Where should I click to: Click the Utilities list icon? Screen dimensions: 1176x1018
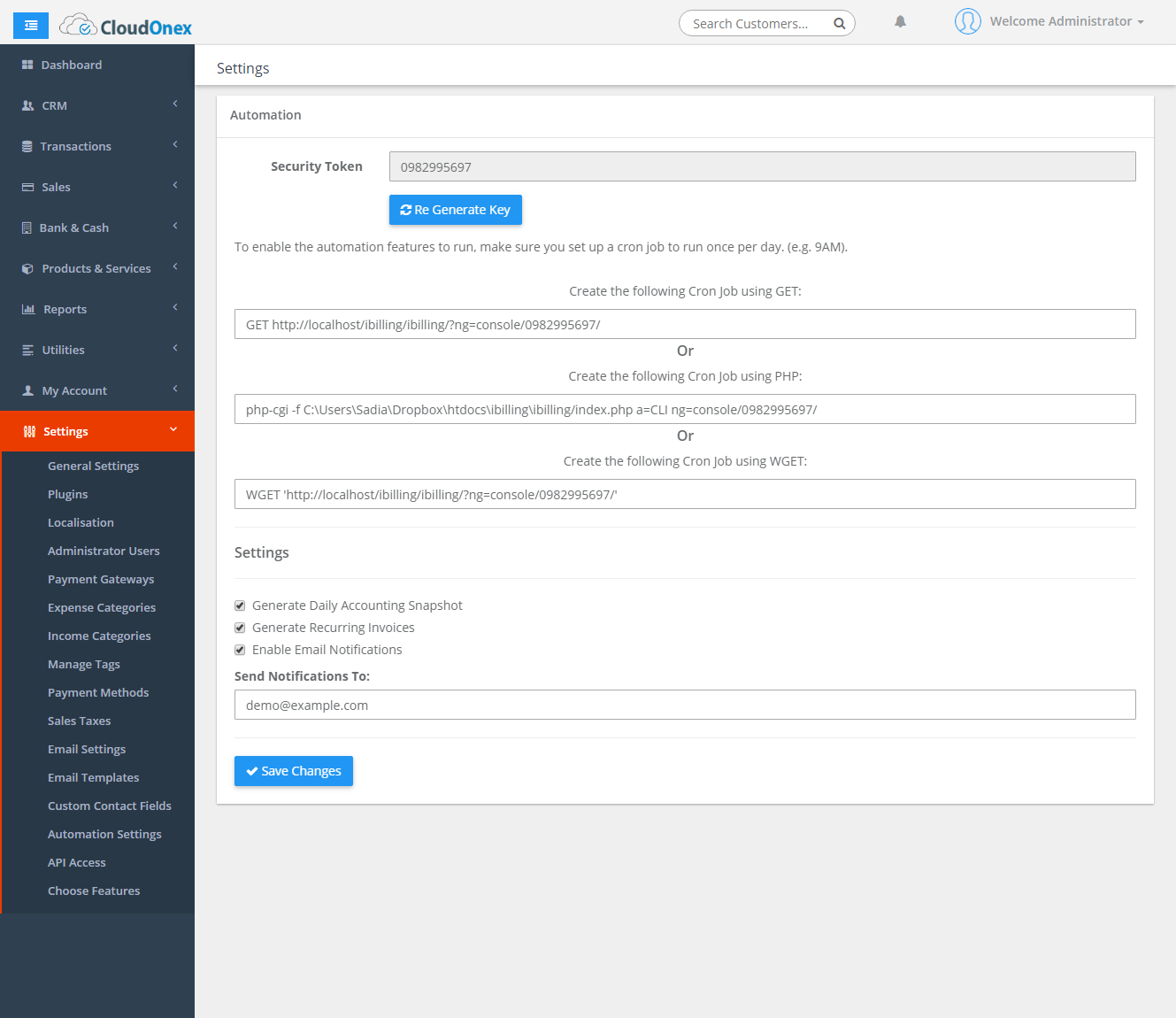27,350
